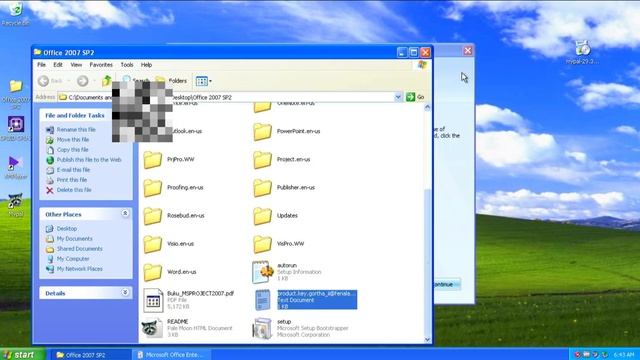Viewport: 640px width, 360px height.
Task: Go to My Documents in Other Places
Action: click(69, 239)
